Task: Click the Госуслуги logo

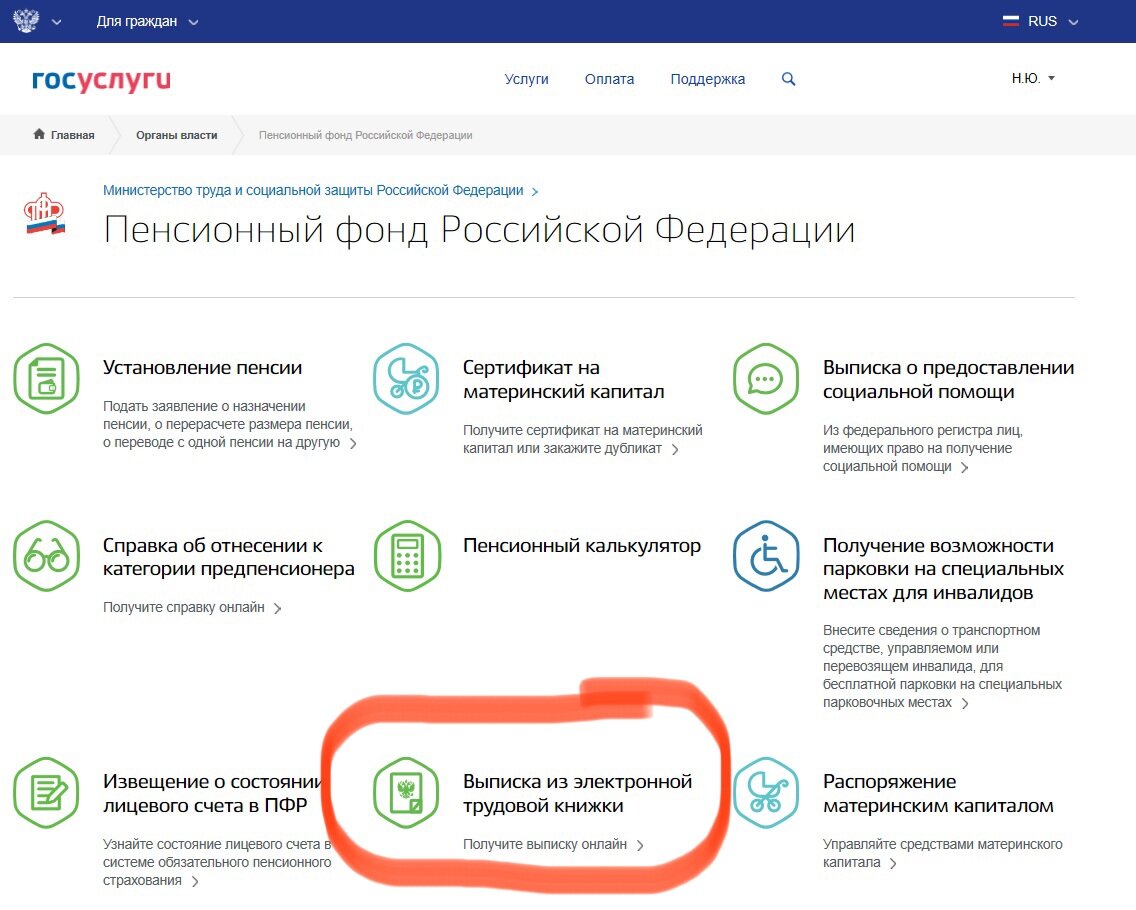Action: coord(101,80)
